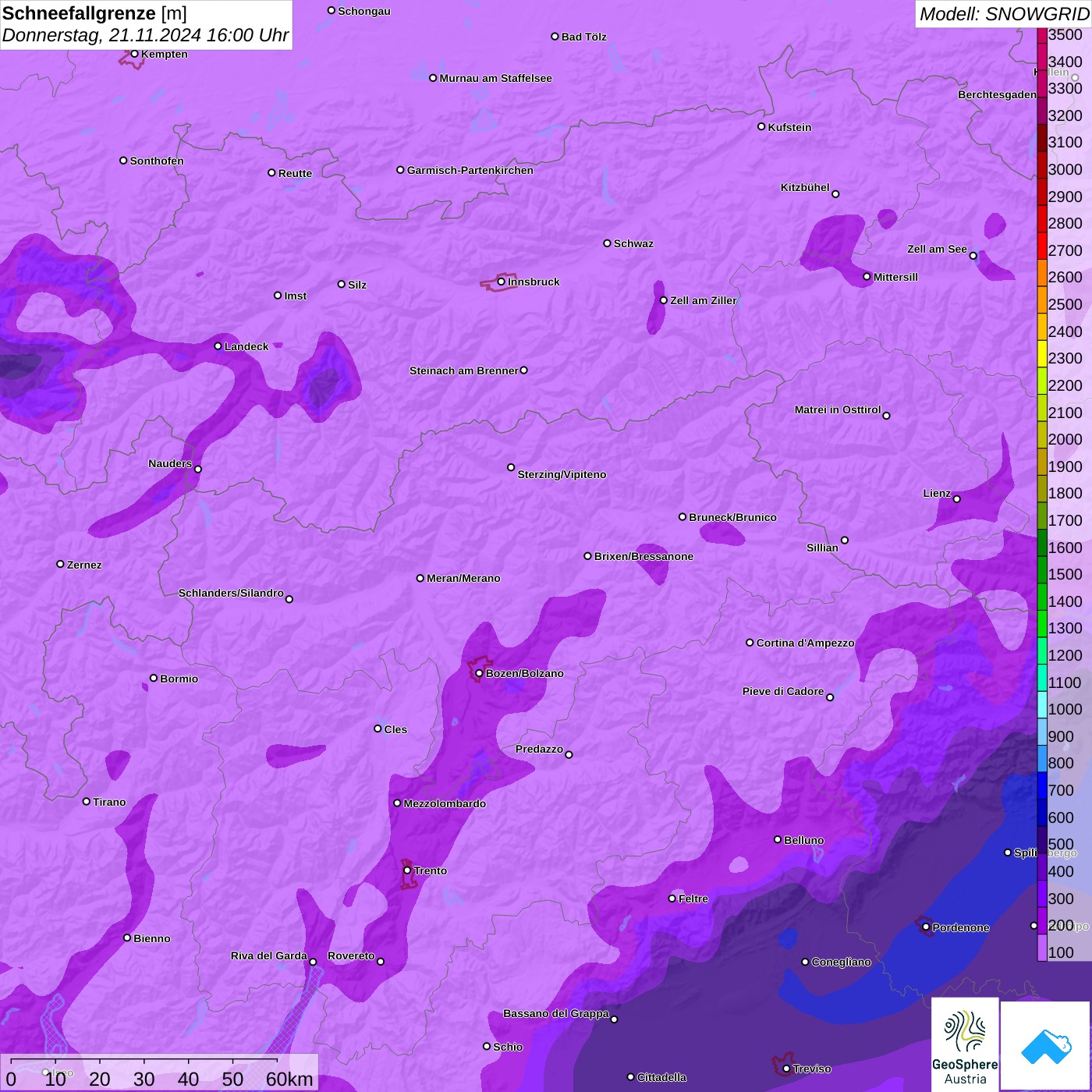Click the Predazzo town label
The image size is (1092, 1092).
tap(539, 749)
